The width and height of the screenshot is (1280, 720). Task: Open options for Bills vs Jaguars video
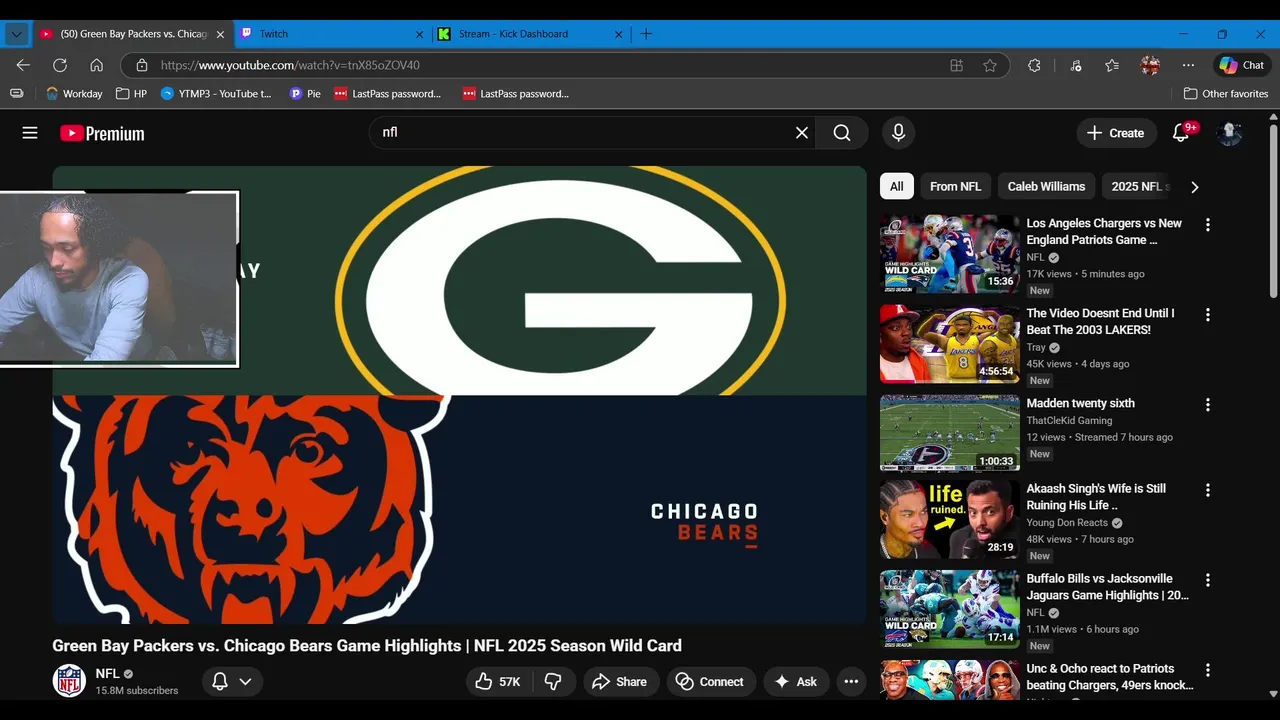coord(1208,580)
